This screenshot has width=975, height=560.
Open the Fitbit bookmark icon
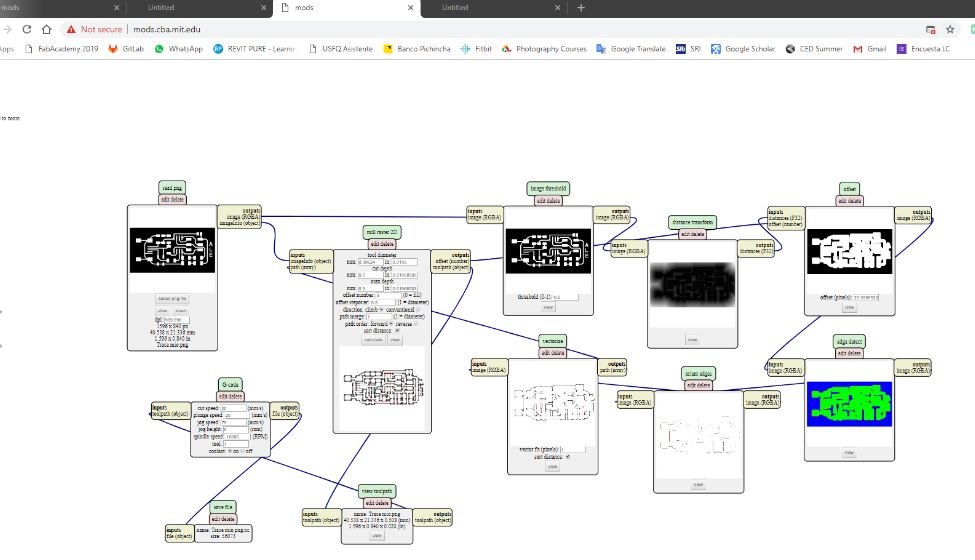(465, 48)
